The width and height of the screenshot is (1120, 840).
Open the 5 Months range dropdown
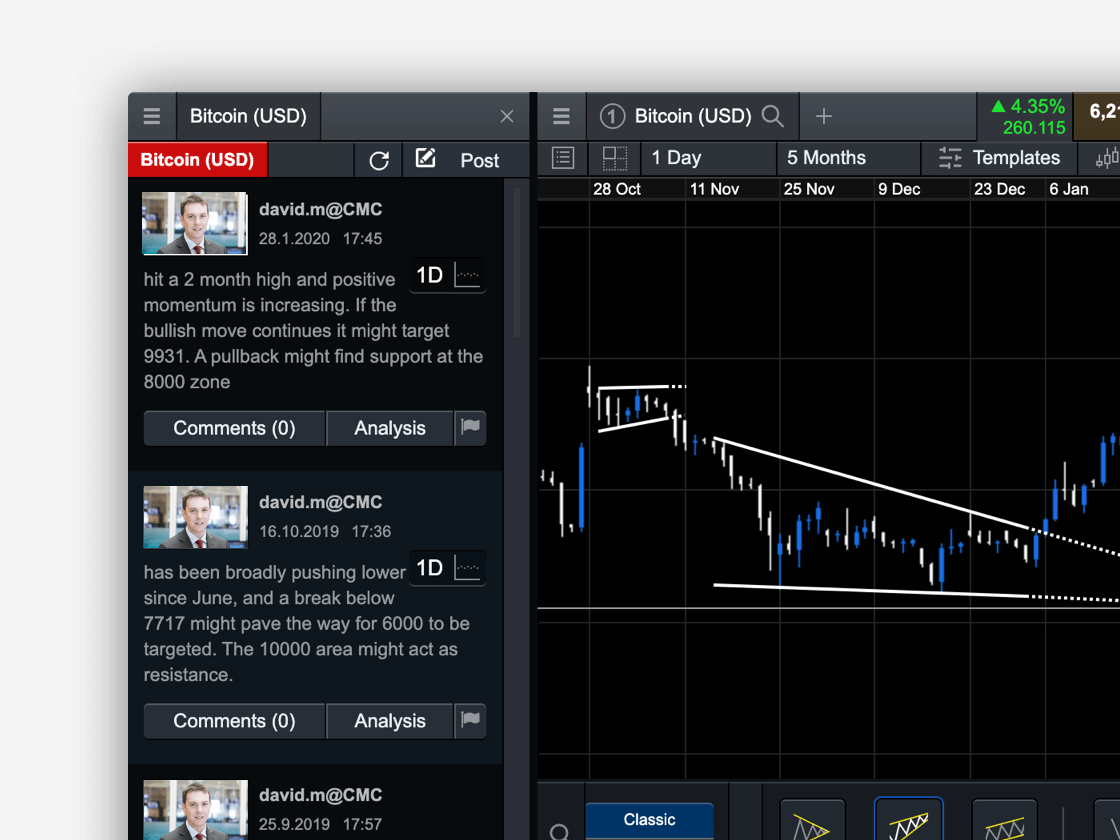(849, 158)
